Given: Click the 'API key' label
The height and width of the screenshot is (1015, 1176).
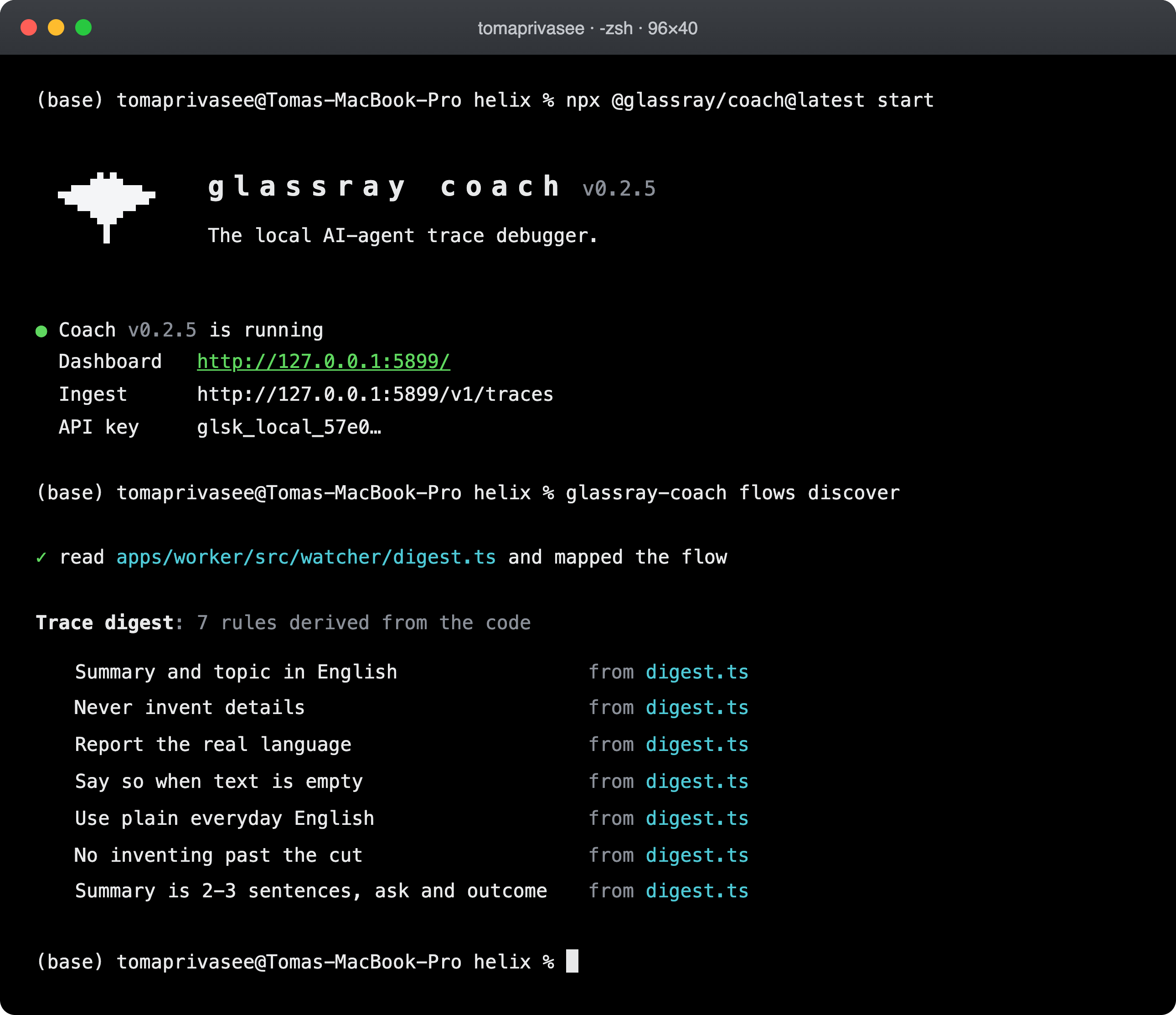Looking at the screenshot, I should [x=99, y=427].
